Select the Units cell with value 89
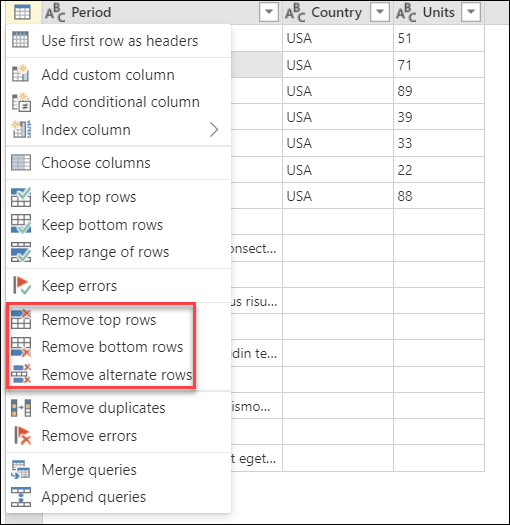This screenshot has width=510, height=525. pos(439,91)
